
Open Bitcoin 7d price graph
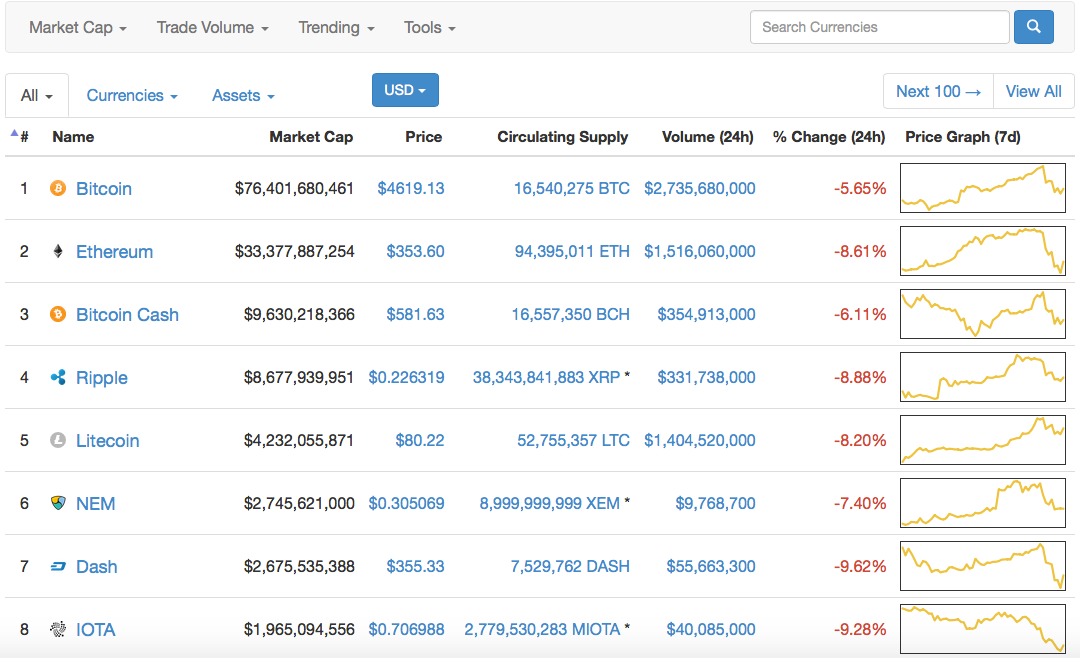(983, 187)
